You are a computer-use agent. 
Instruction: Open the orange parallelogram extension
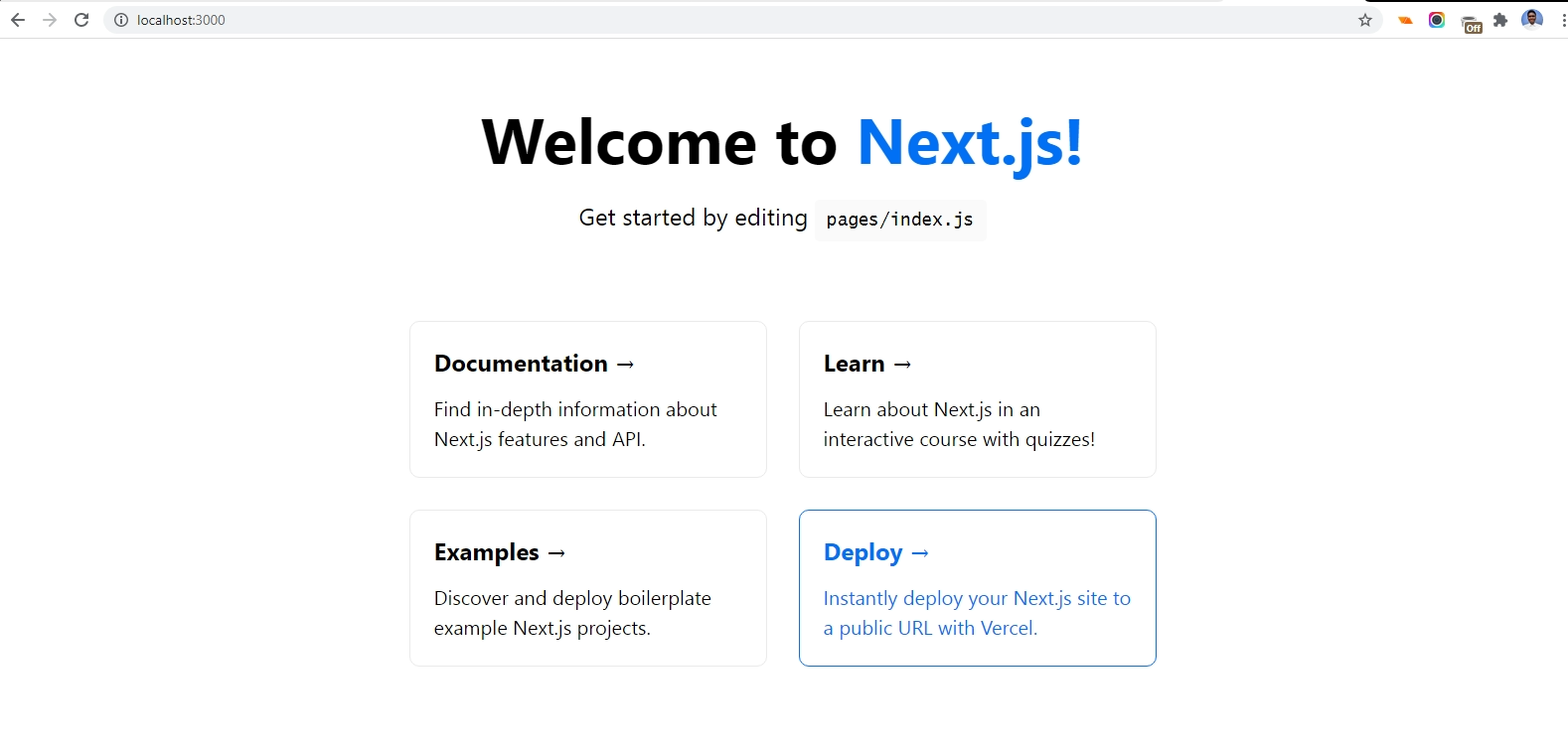coord(1405,20)
